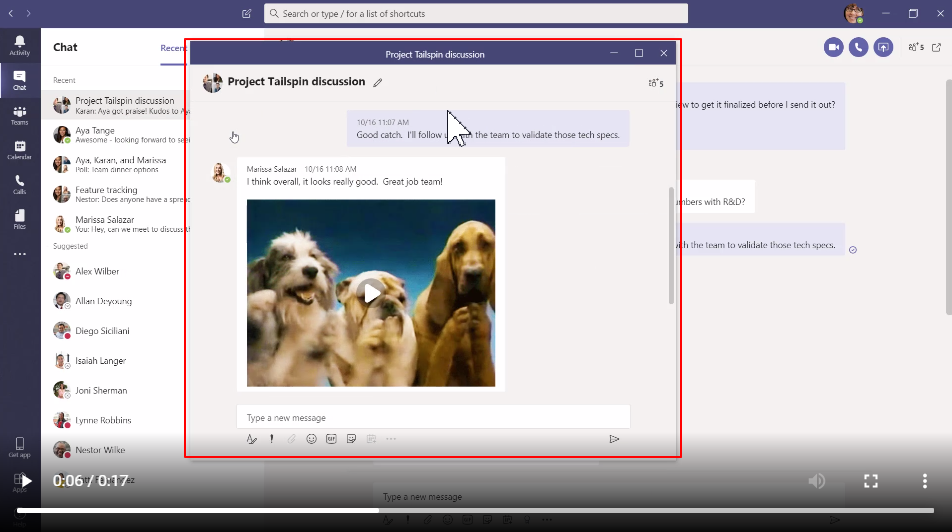The height and width of the screenshot is (532, 952).
Task: Schedule a meeting icon in pop-out compose bar
Action: pos(372,439)
